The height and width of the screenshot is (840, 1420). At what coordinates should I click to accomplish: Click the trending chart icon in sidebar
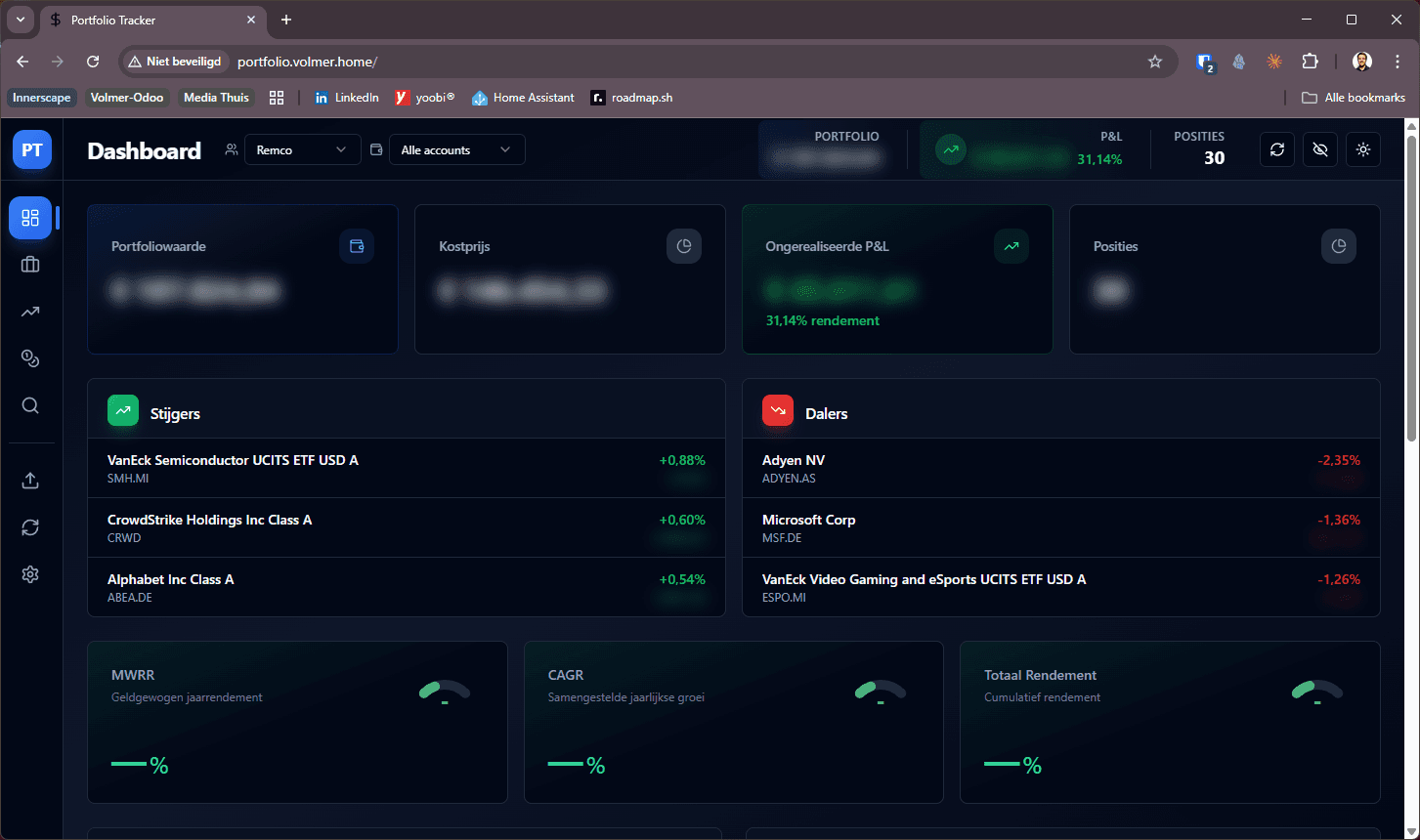(30, 312)
